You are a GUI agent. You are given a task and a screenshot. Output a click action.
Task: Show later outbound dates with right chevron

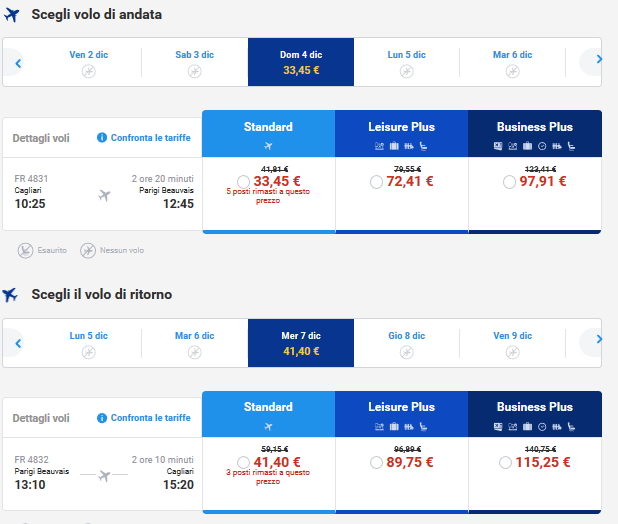pyautogui.click(x=599, y=60)
